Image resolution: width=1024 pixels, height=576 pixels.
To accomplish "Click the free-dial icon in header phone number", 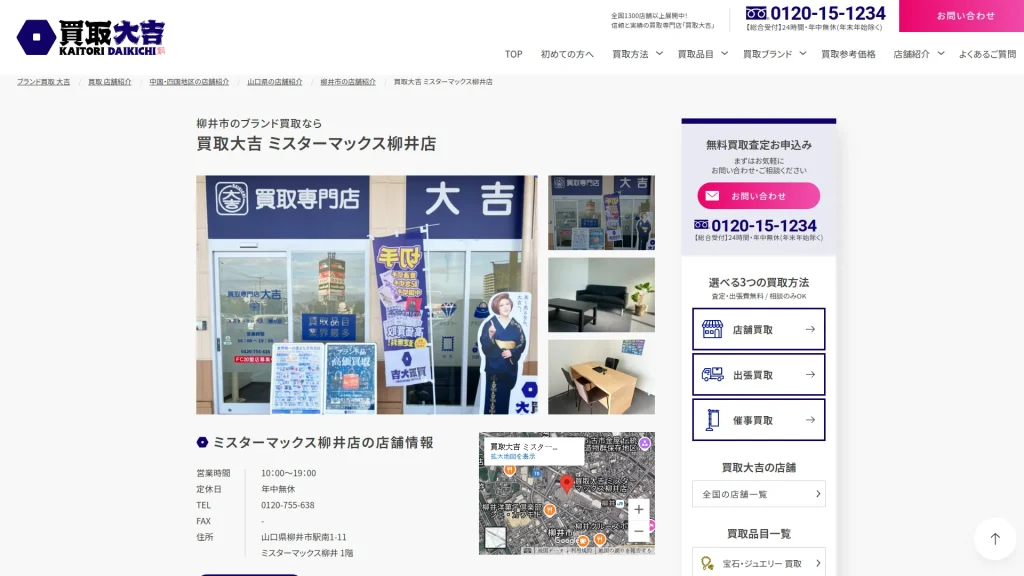I will coord(756,13).
